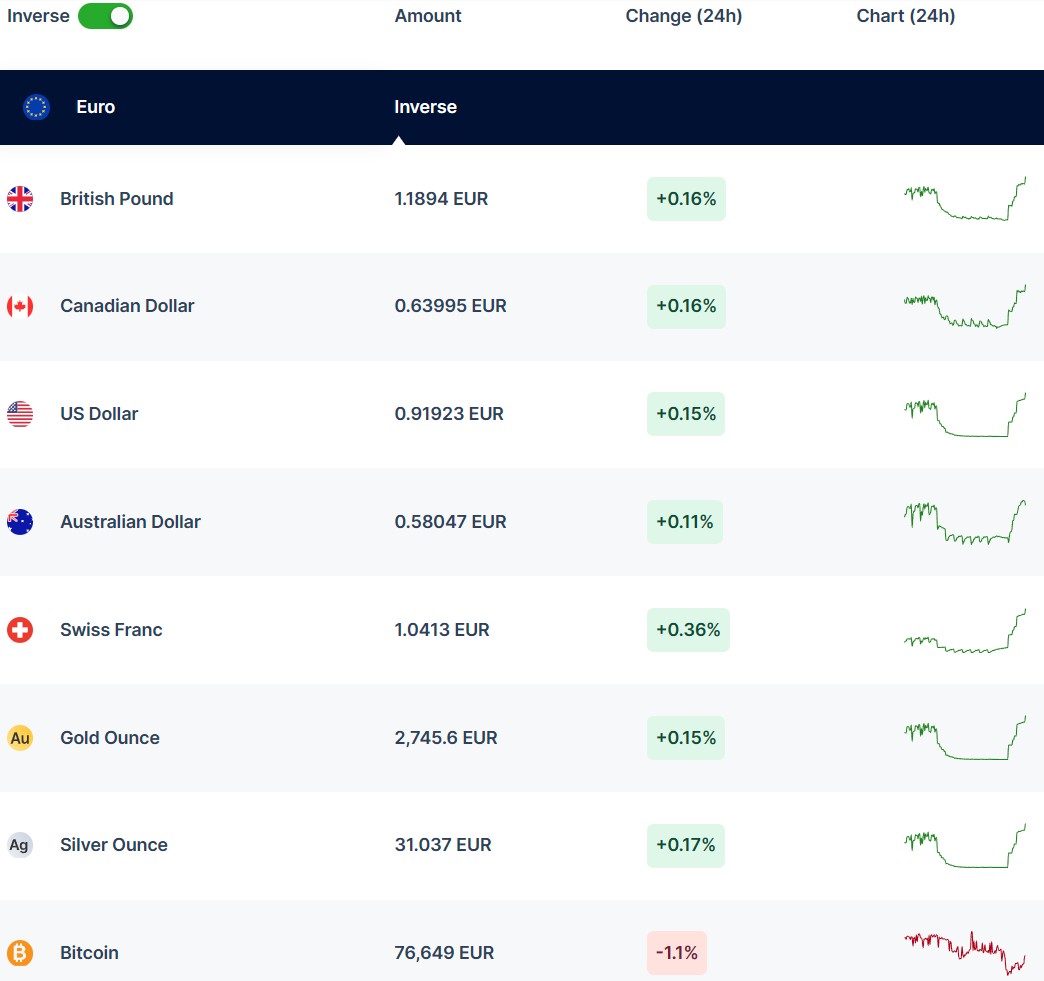This screenshot has width=1044, height=981.
Task: Open the Swiss Franc currency link
Action: tap(111, 630)
